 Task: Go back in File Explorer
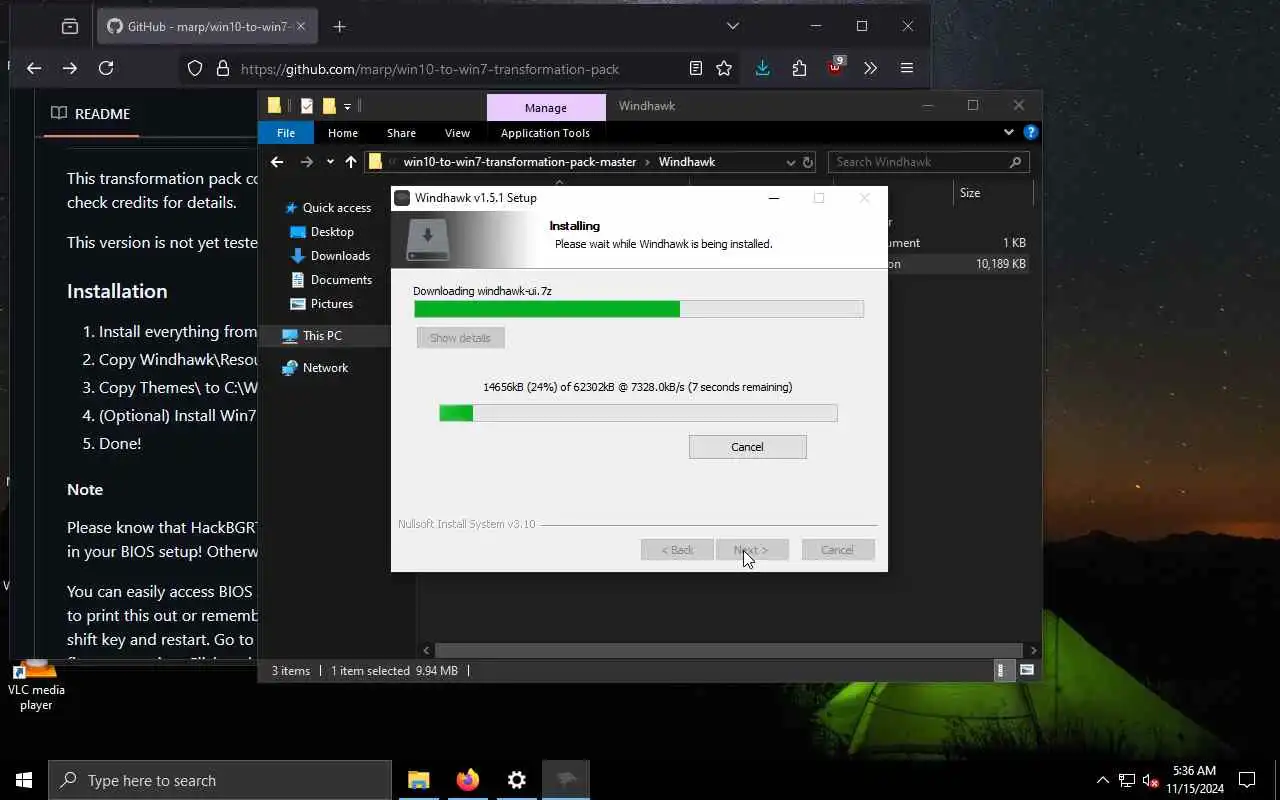tap(277, 162)
